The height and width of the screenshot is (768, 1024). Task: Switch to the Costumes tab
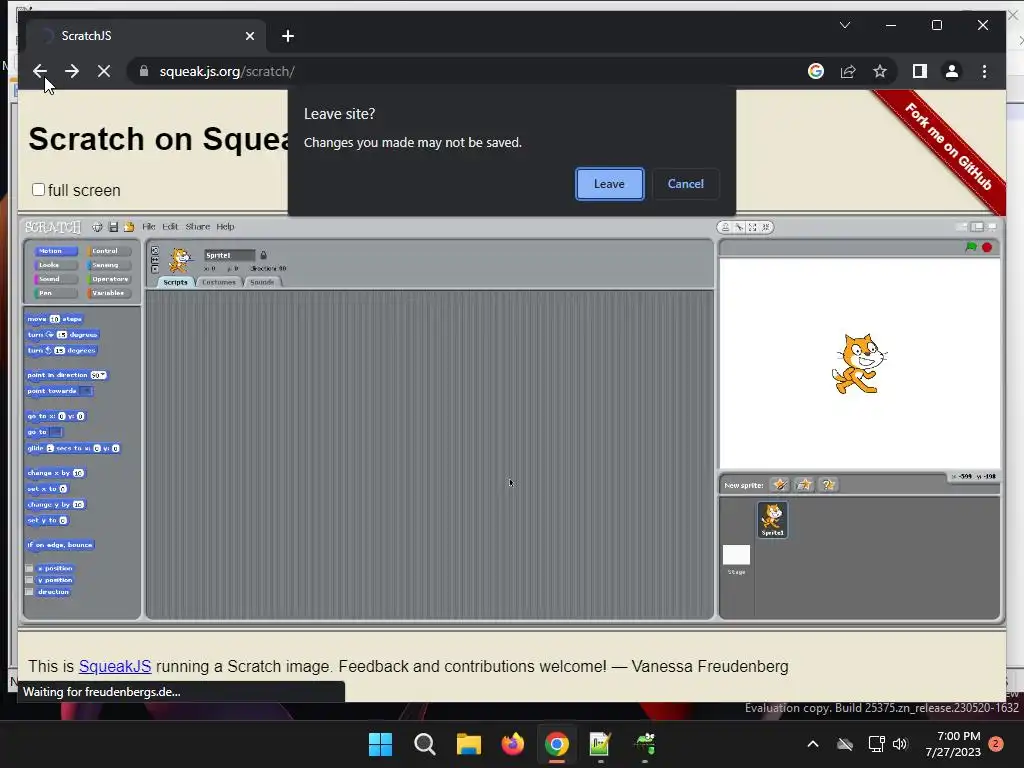(x=219, y=282)
